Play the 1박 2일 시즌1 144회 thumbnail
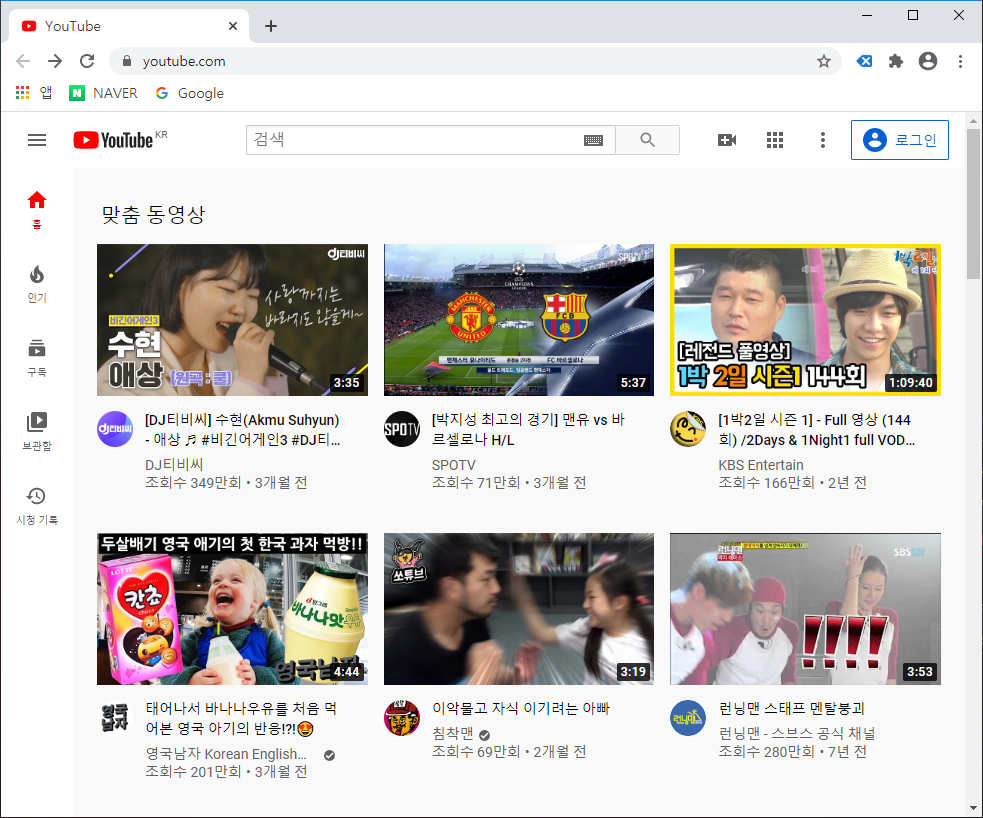Viewport: 983px width, 818px height. 805,320
